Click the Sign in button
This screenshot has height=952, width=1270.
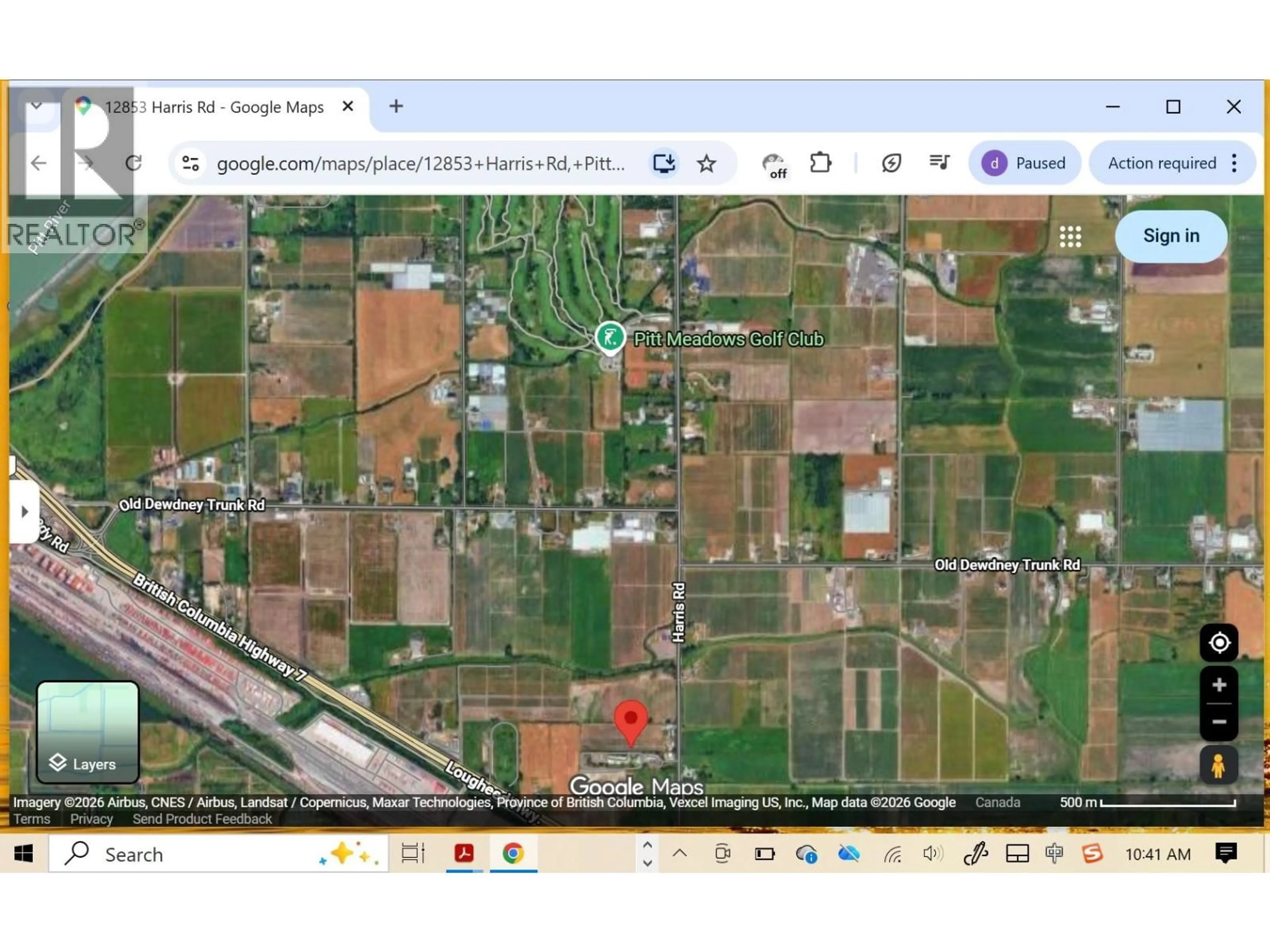click(x=1171, y=236)
